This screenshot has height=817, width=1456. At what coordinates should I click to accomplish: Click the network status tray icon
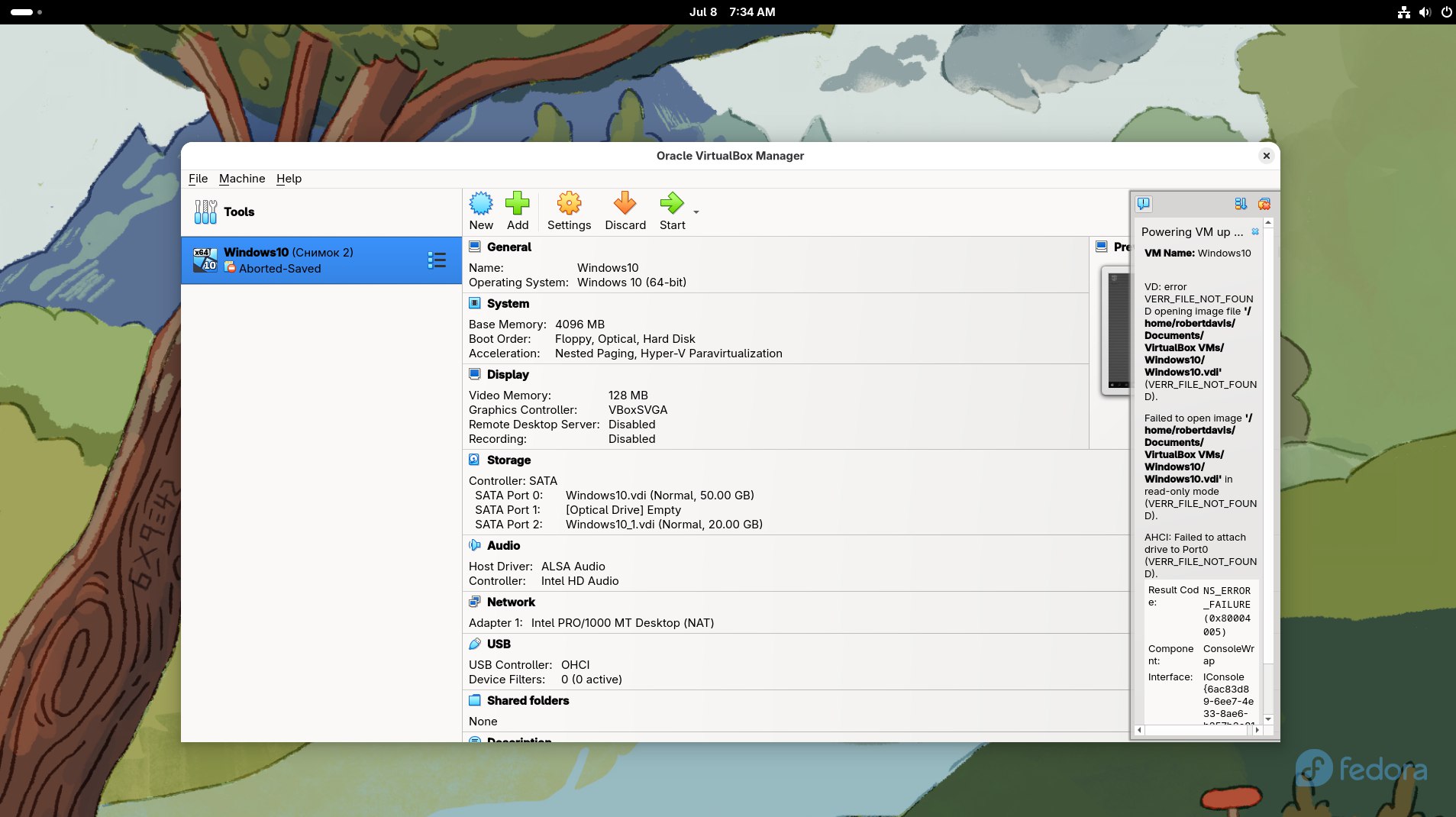(1403, 12)
